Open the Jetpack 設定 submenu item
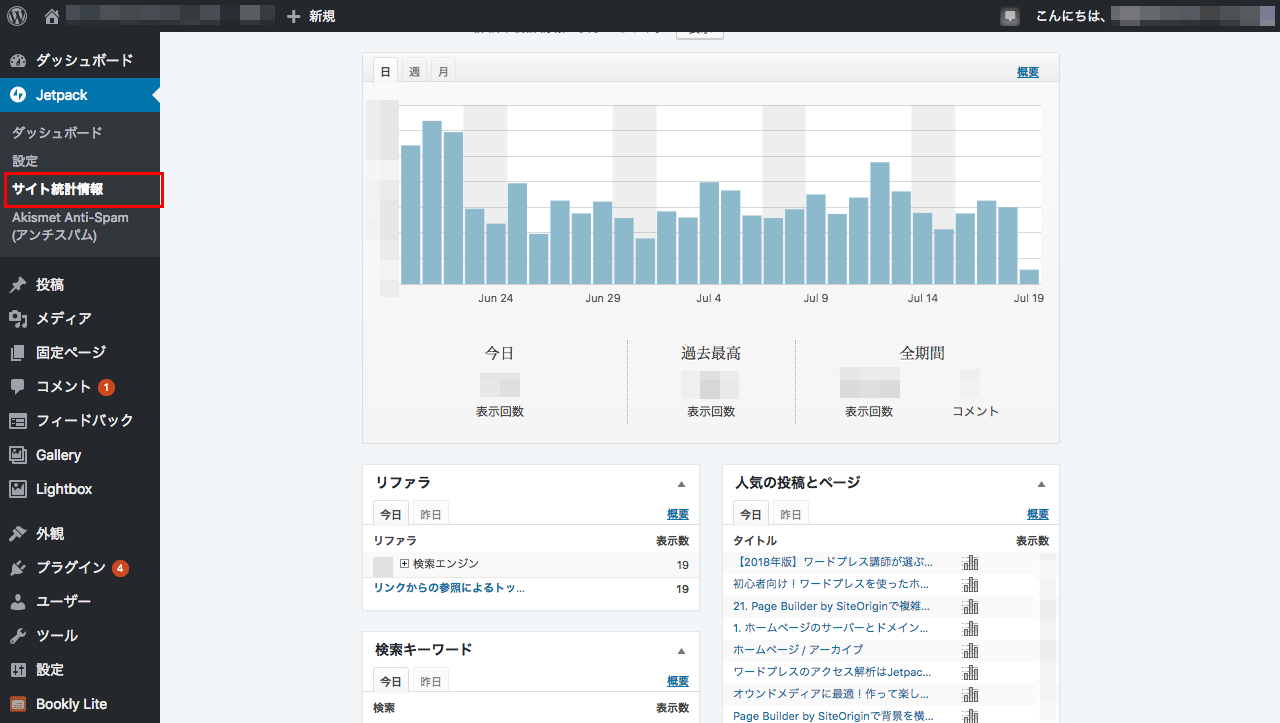This screenshot has height=723, width=1280. (25, 161)
